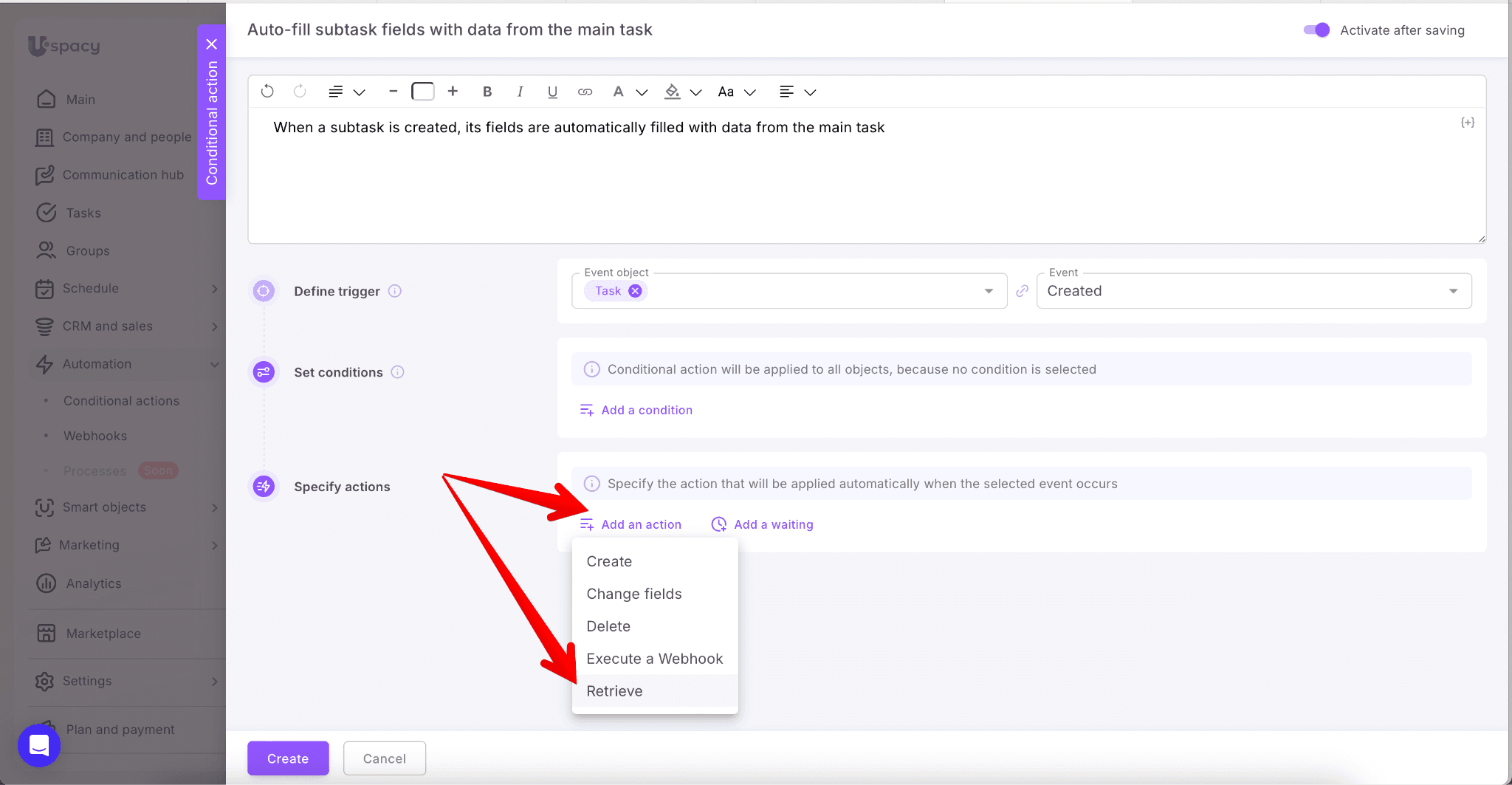Click the insert link icon in the toolbar

click(x=585, y=92)
